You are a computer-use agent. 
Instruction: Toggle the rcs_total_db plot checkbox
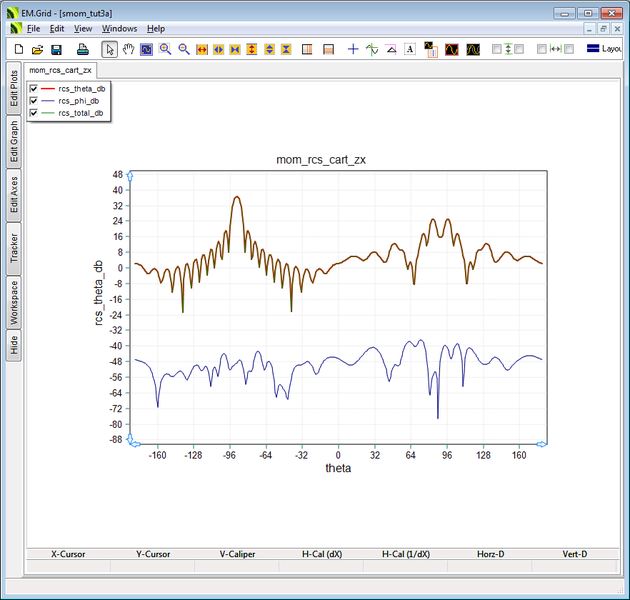[35, 113]
